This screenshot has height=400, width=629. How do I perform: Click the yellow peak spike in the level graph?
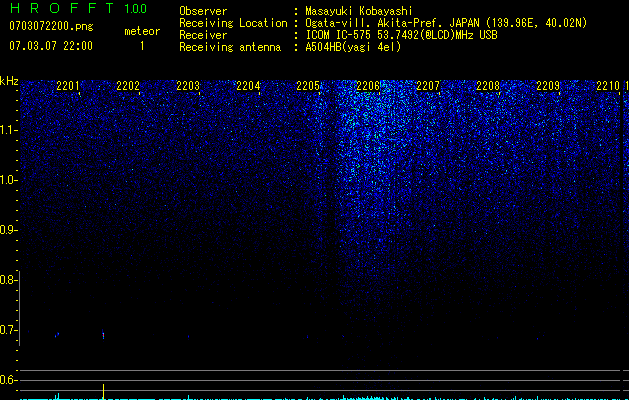pos(103,391)
